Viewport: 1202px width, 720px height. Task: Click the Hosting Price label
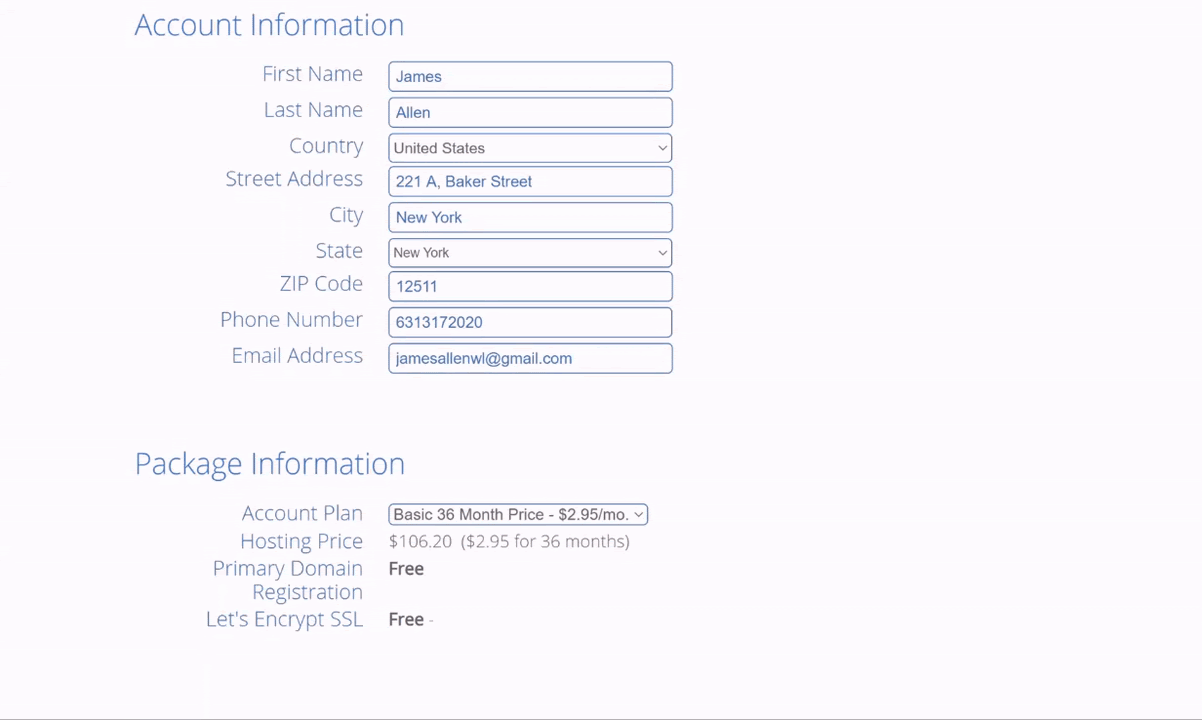pyautogui.click(x=301, y=541)
